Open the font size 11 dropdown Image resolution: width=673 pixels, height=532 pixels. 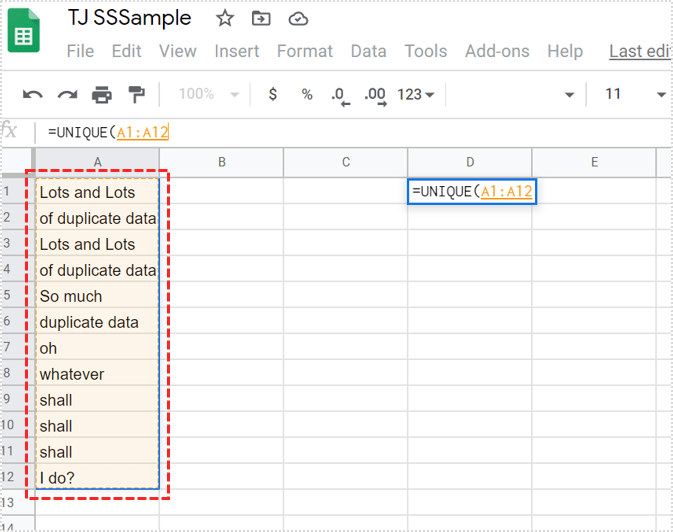point(635,94)
